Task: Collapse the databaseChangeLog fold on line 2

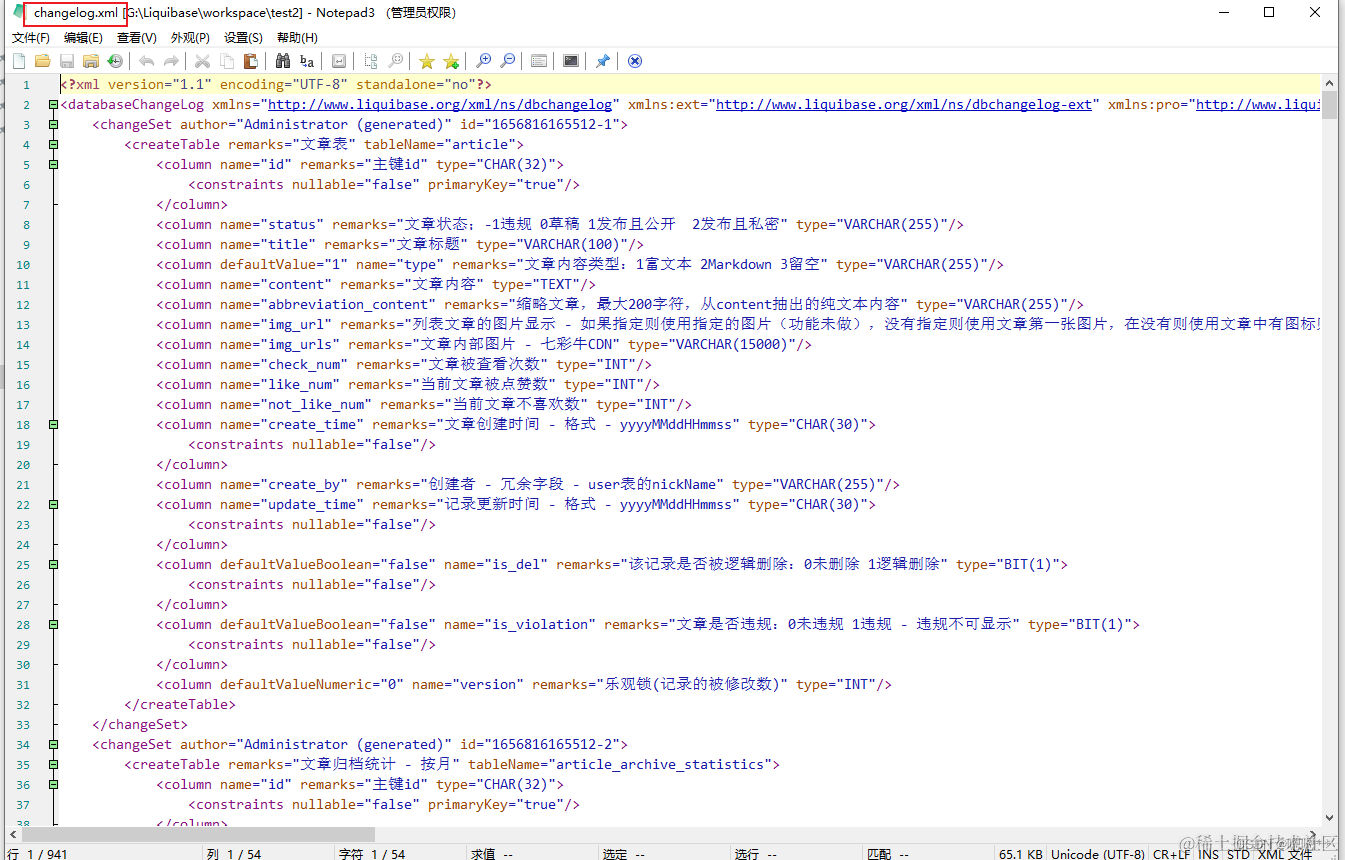Action: coord(53,104)
